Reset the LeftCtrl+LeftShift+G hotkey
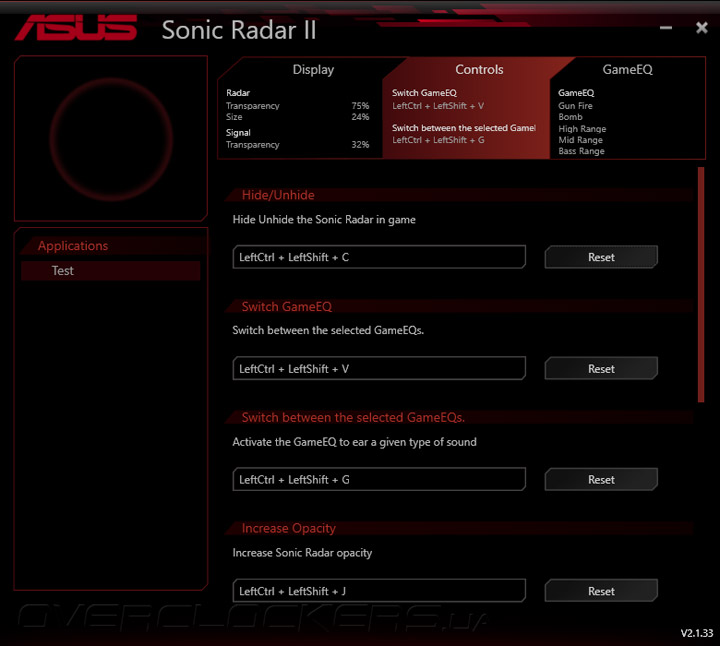The height and width of the screenshot is (646, 720). pos(601,480)
